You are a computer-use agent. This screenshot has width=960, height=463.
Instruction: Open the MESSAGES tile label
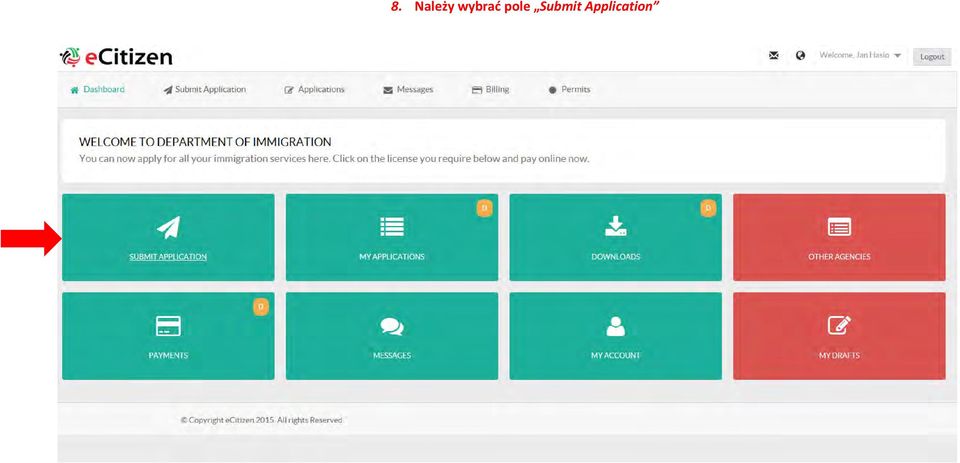click(x=392, y=355)
